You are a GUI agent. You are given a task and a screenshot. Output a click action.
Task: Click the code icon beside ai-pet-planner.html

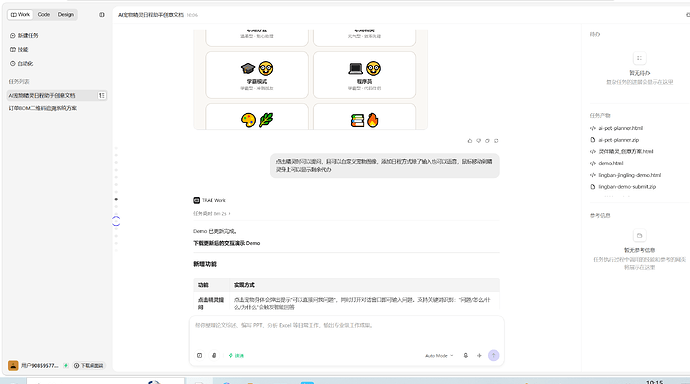coord(592,128)
